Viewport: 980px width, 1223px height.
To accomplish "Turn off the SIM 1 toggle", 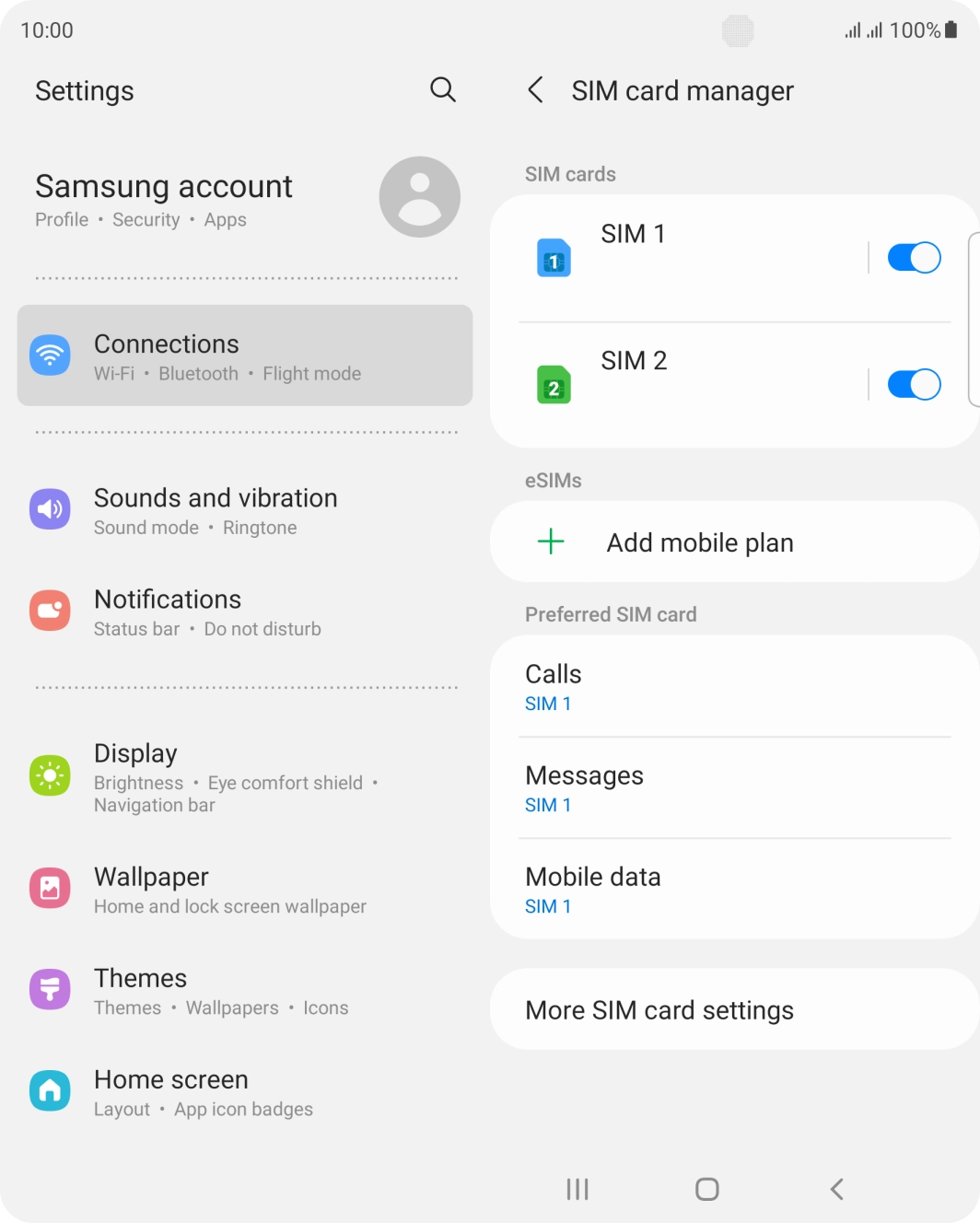I will pyautogui.click(x=914, y=258).
